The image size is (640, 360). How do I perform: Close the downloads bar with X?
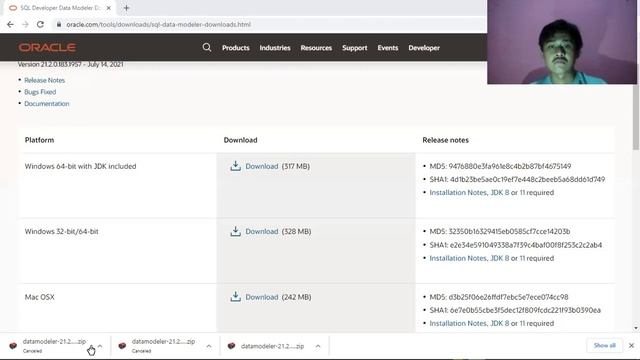click(x=631, y=345)
